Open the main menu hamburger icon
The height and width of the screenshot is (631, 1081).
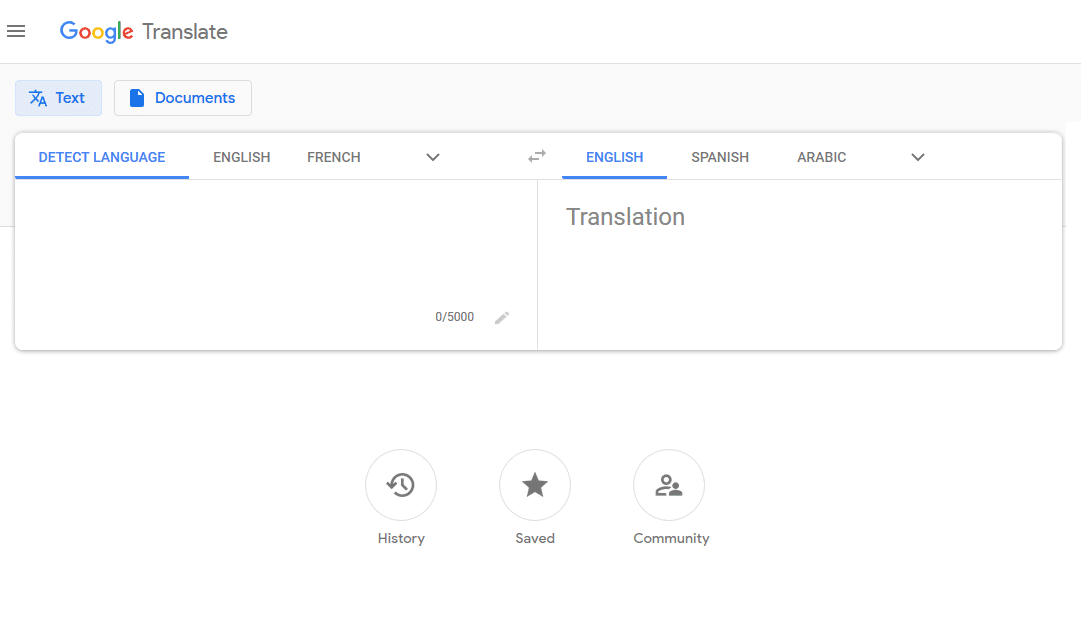click(16, 32)
